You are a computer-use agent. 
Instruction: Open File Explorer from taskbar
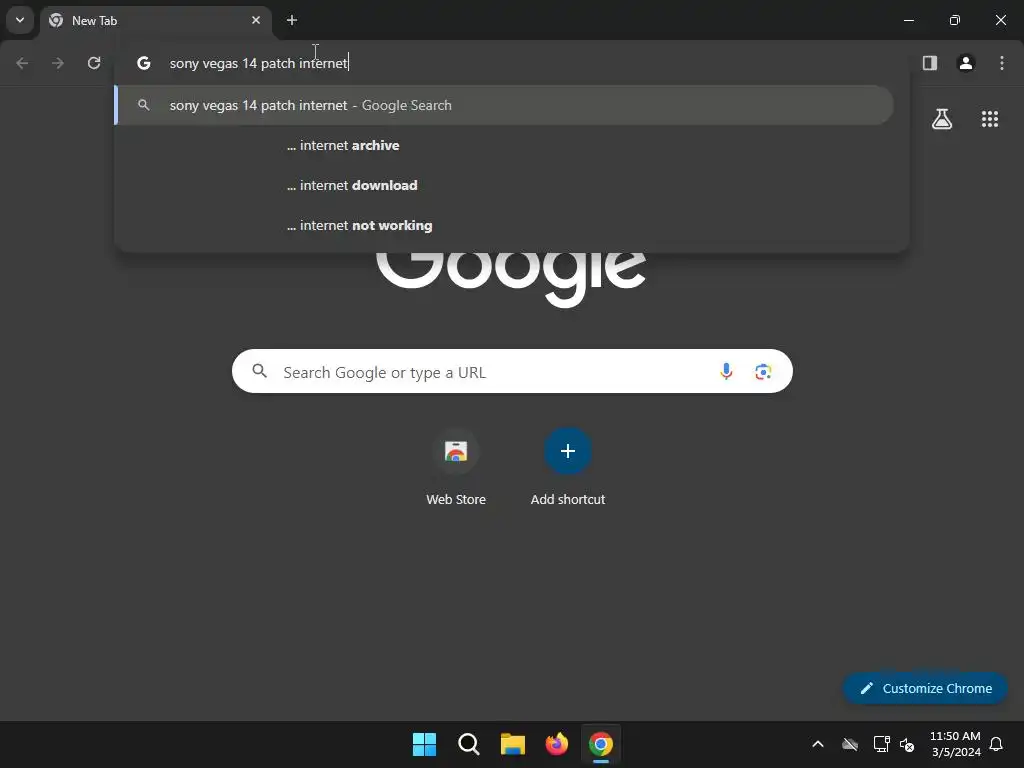click(x=513, y=744)
